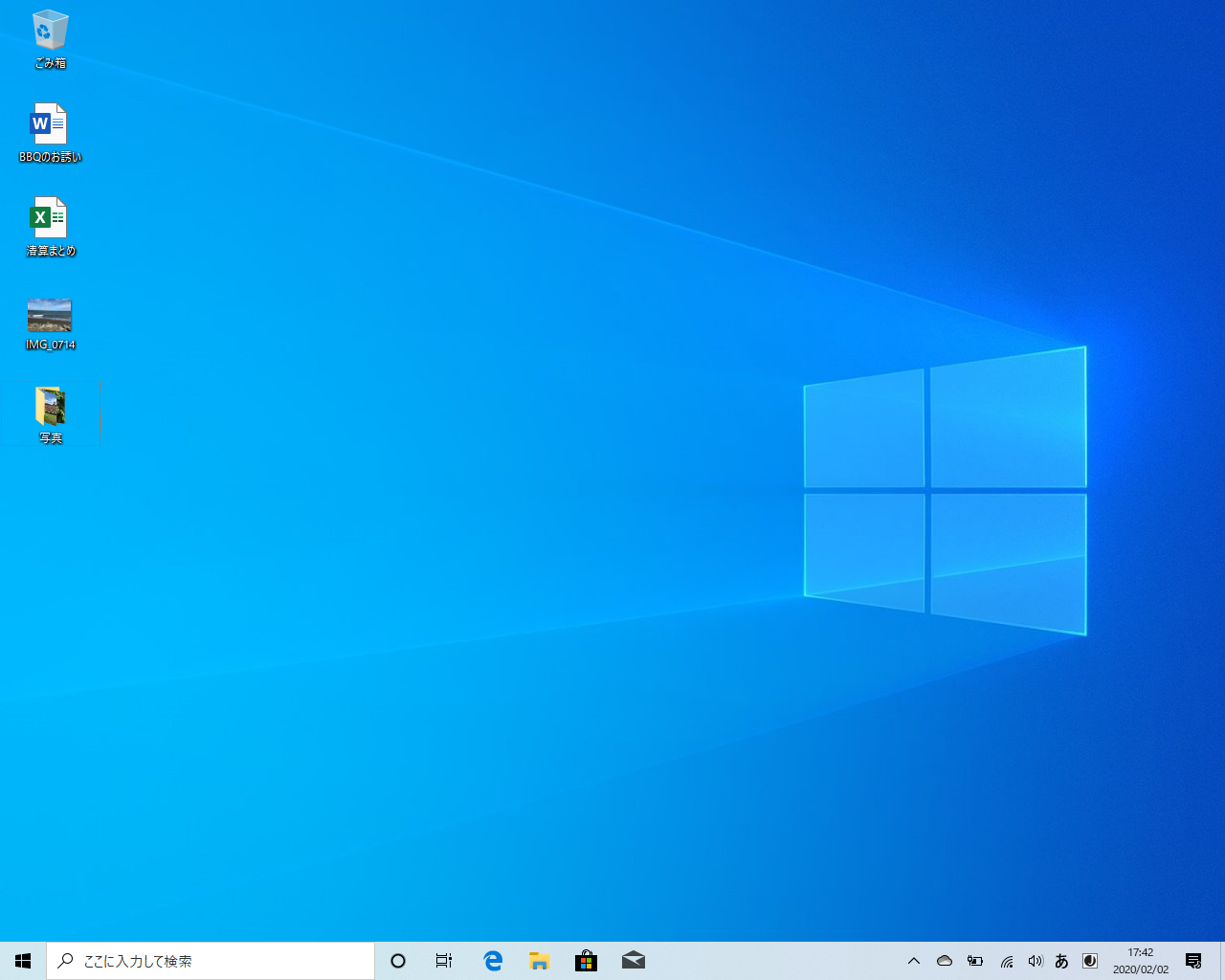Open the Mail app from the taskbar

633,961
